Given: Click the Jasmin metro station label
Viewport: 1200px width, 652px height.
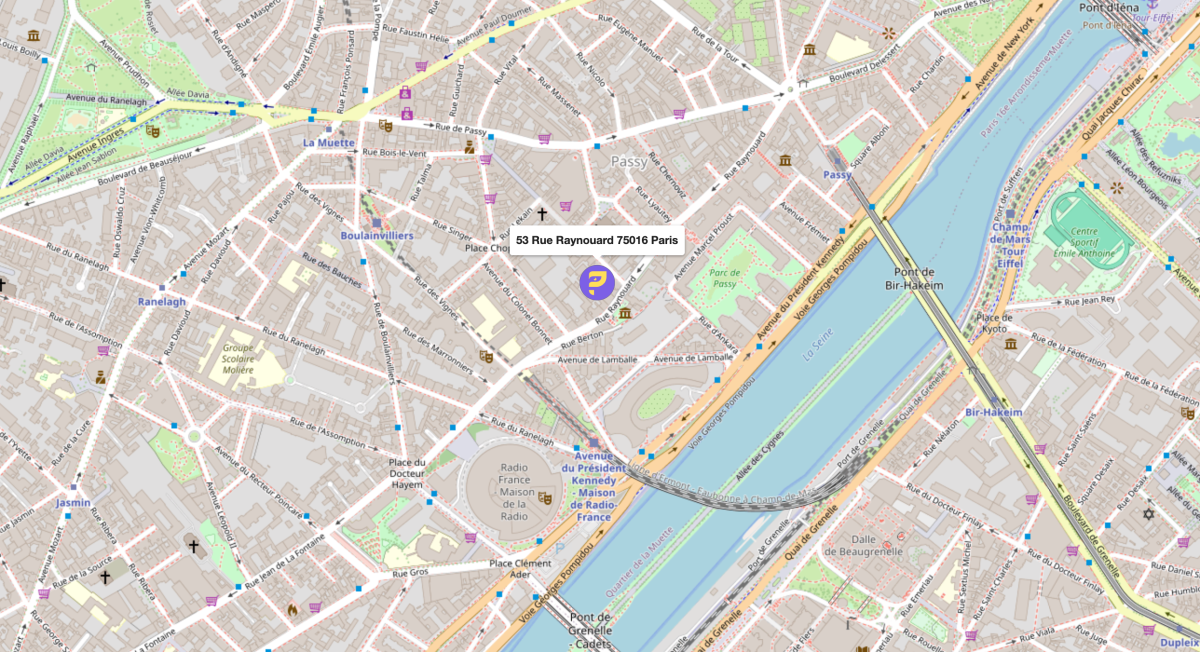Looking at the screenshot, I should point(74,502).
